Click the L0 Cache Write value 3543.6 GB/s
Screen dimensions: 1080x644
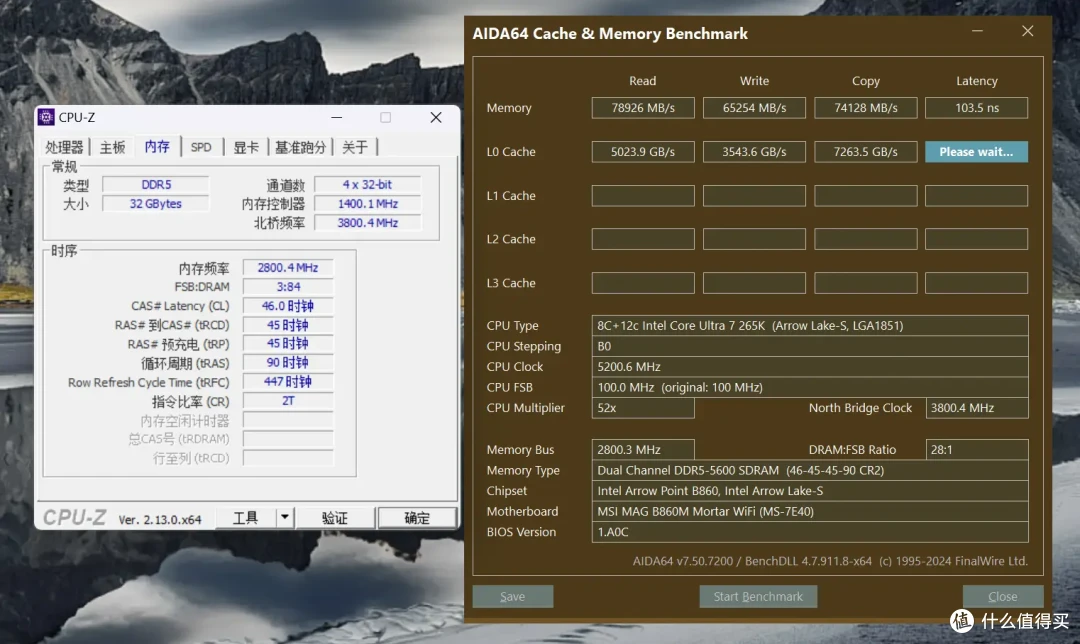pyautogui.click(x=754, y=152)
